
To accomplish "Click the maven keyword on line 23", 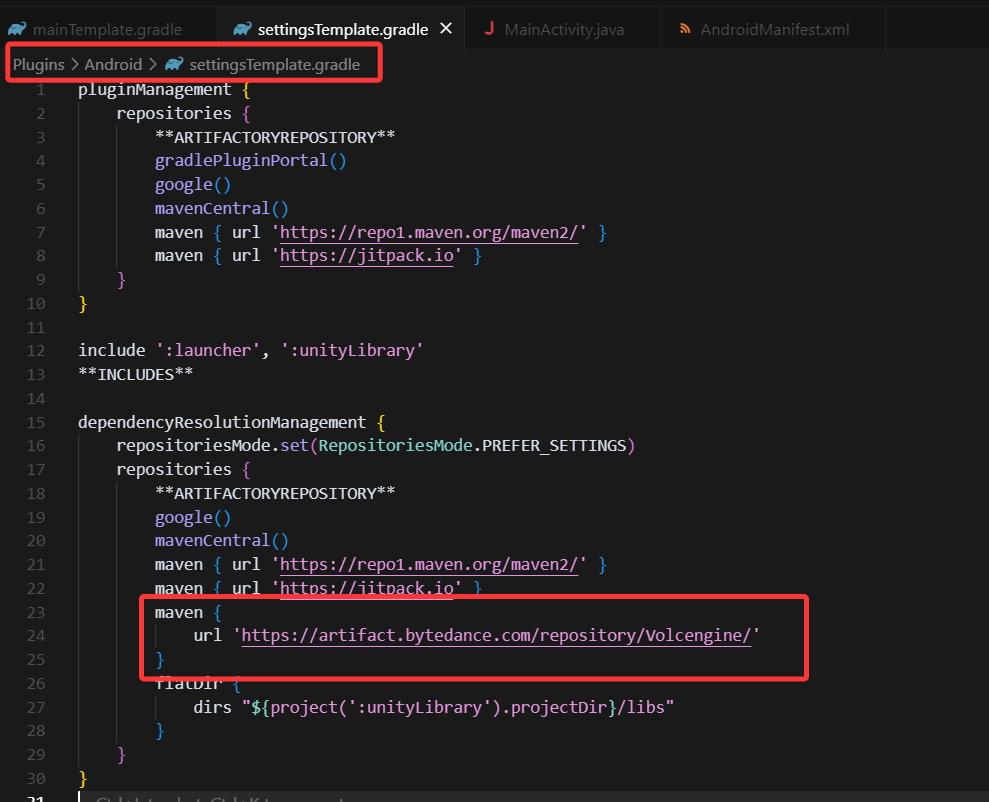I will pyautogui.click(x=178, y=613).
